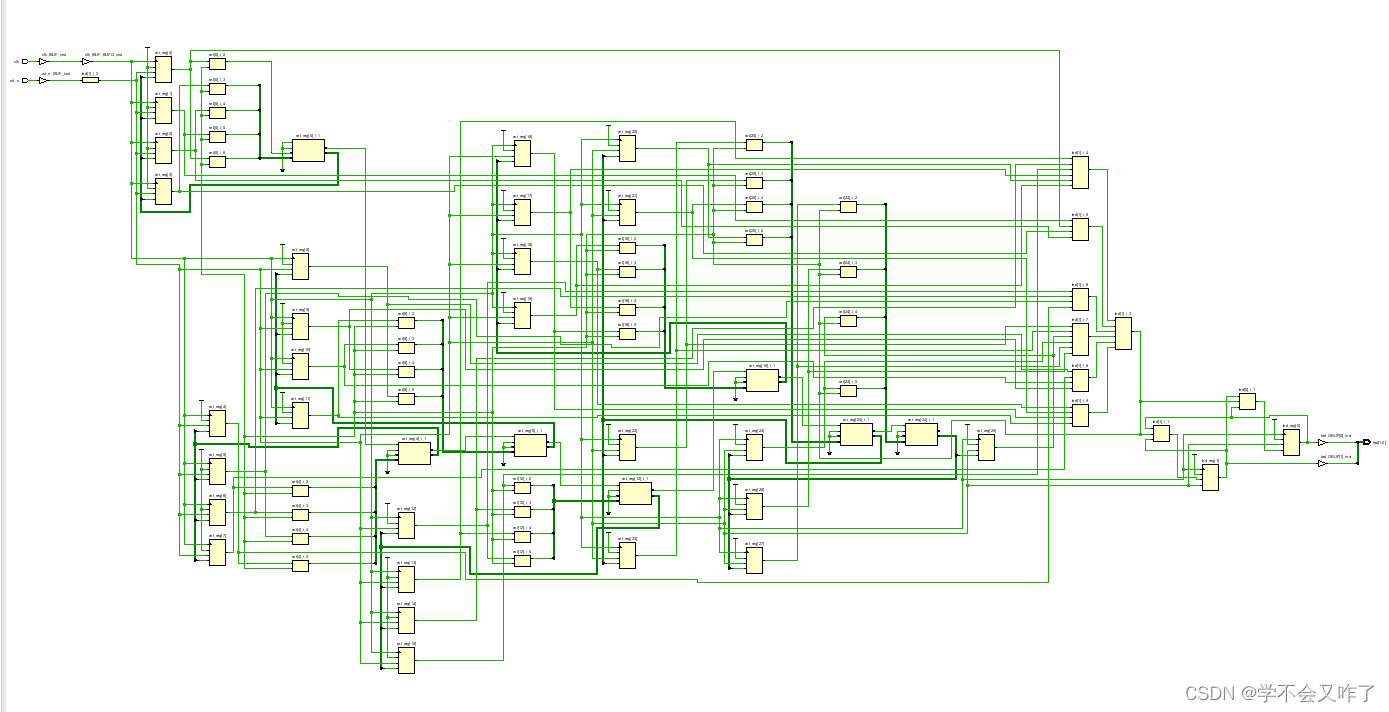
Task: Select the cnt_reg[4] flip-flop cell
Action: click(217, 424)
